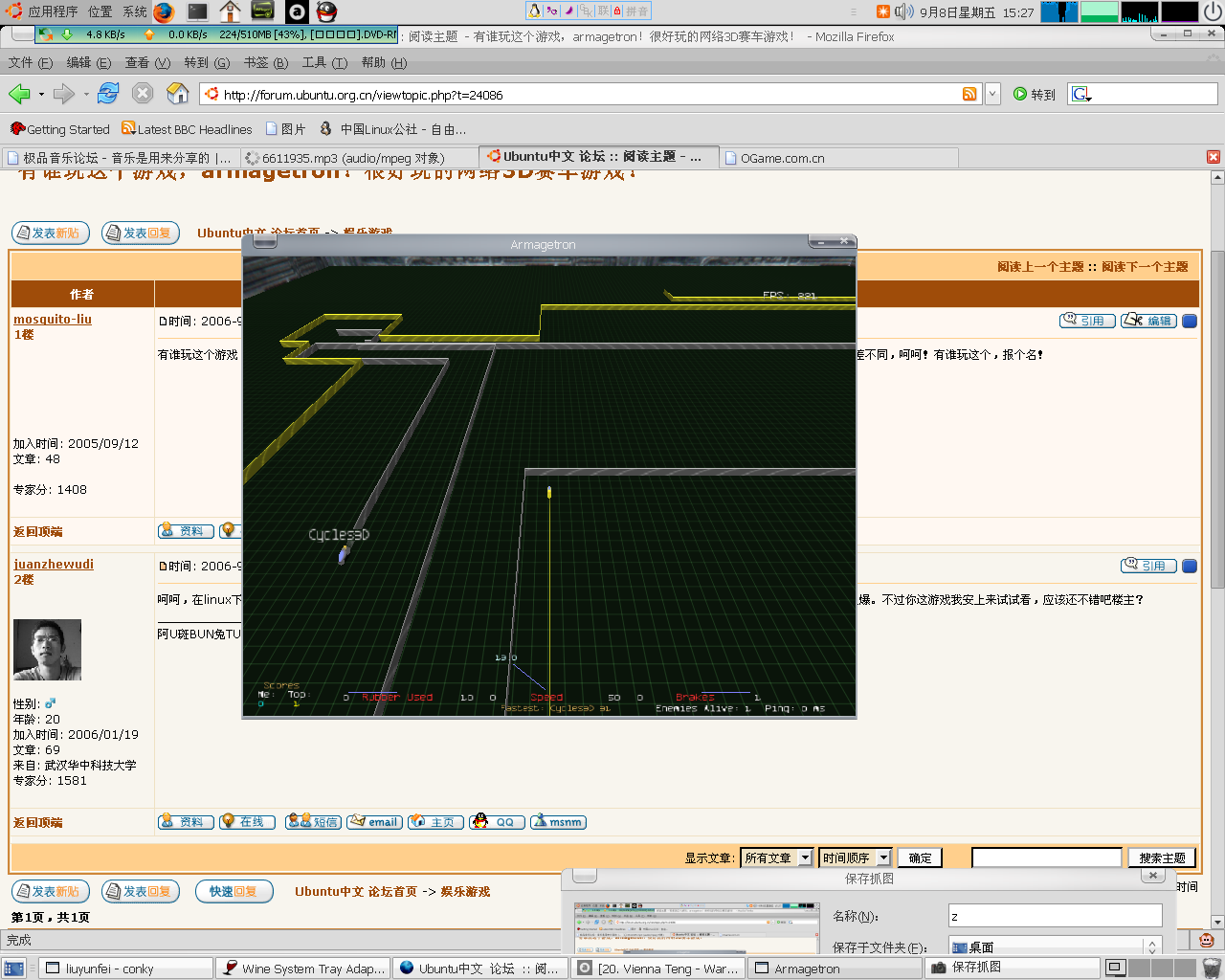Switch to liuyunfei - conky taskbar entry
The width and height of the screenshot is (1225, 980).
tap(125, 969)
